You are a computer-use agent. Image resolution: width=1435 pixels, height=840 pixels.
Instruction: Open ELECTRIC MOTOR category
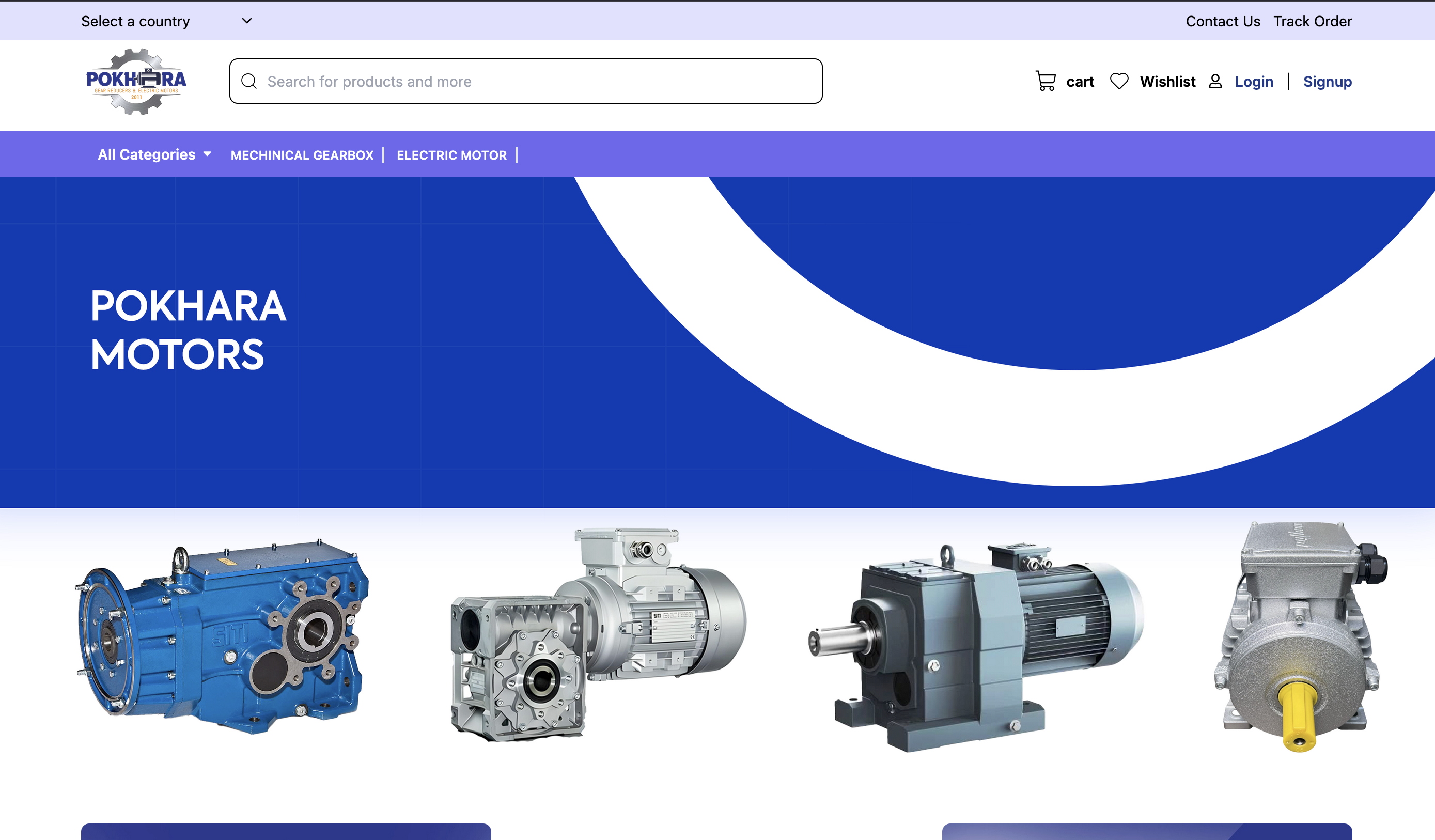pos(451,155)
